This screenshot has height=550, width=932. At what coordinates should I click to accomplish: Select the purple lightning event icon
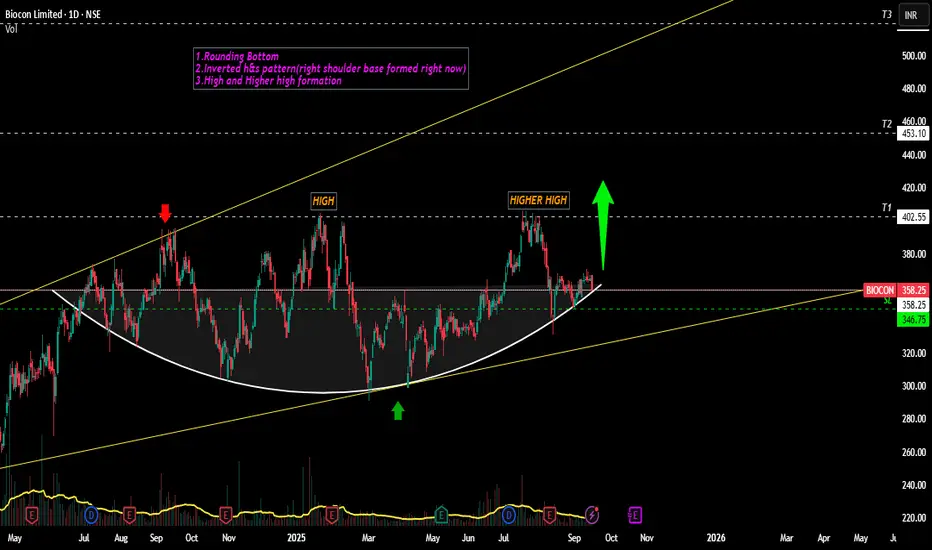pos(592,514)
